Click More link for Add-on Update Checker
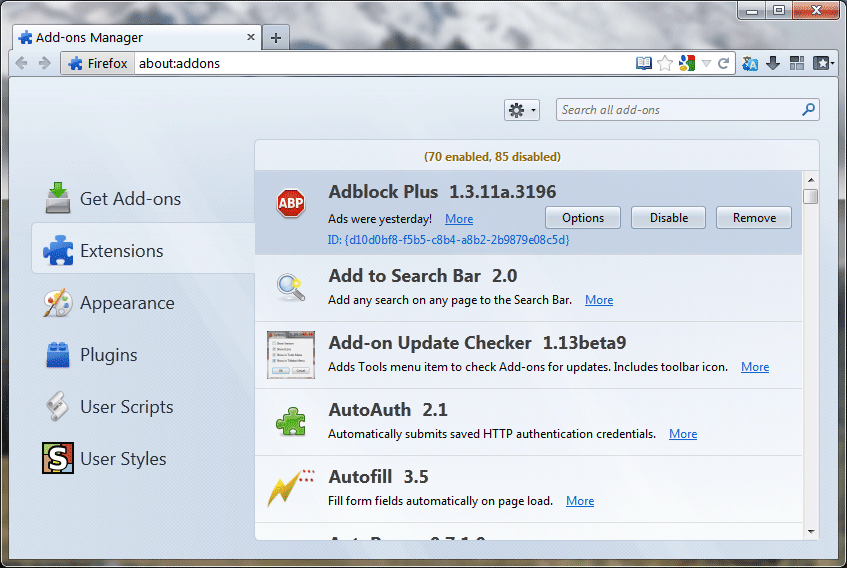The width and height of the screenshot is (847, 568). [x=755, y=367]
